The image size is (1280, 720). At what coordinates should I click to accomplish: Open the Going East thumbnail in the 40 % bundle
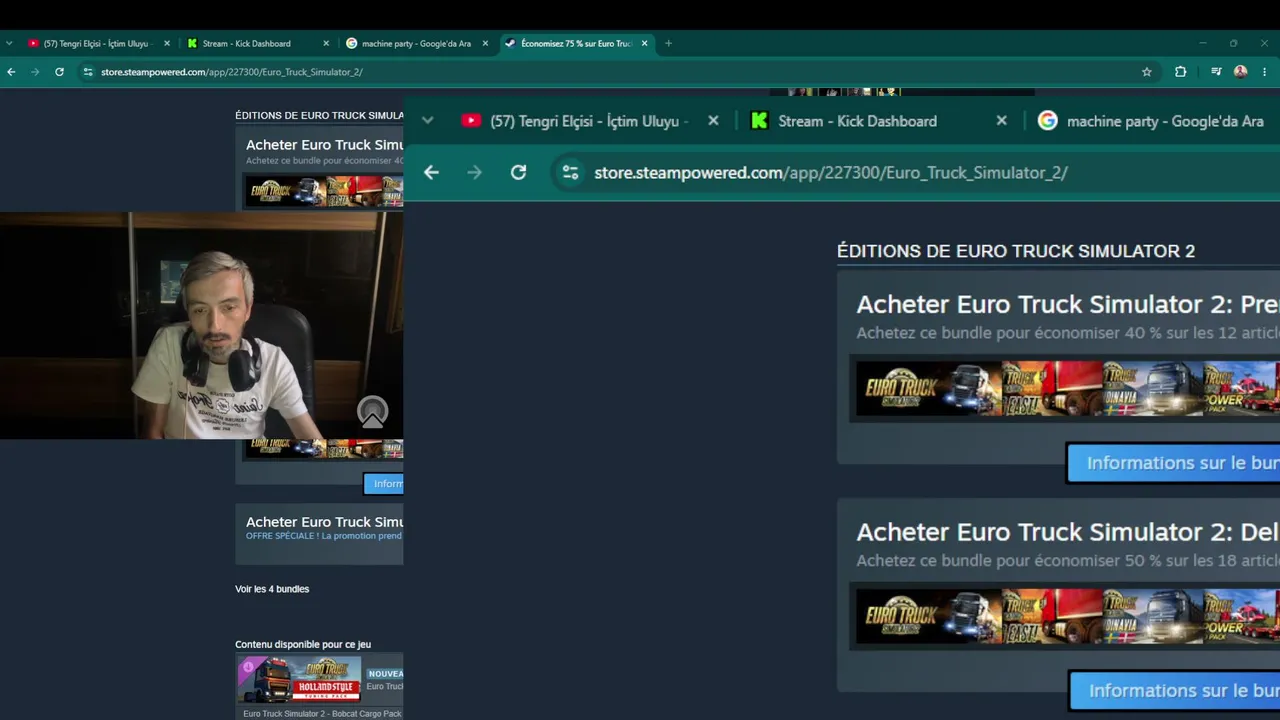click(x=1052, y=388)
